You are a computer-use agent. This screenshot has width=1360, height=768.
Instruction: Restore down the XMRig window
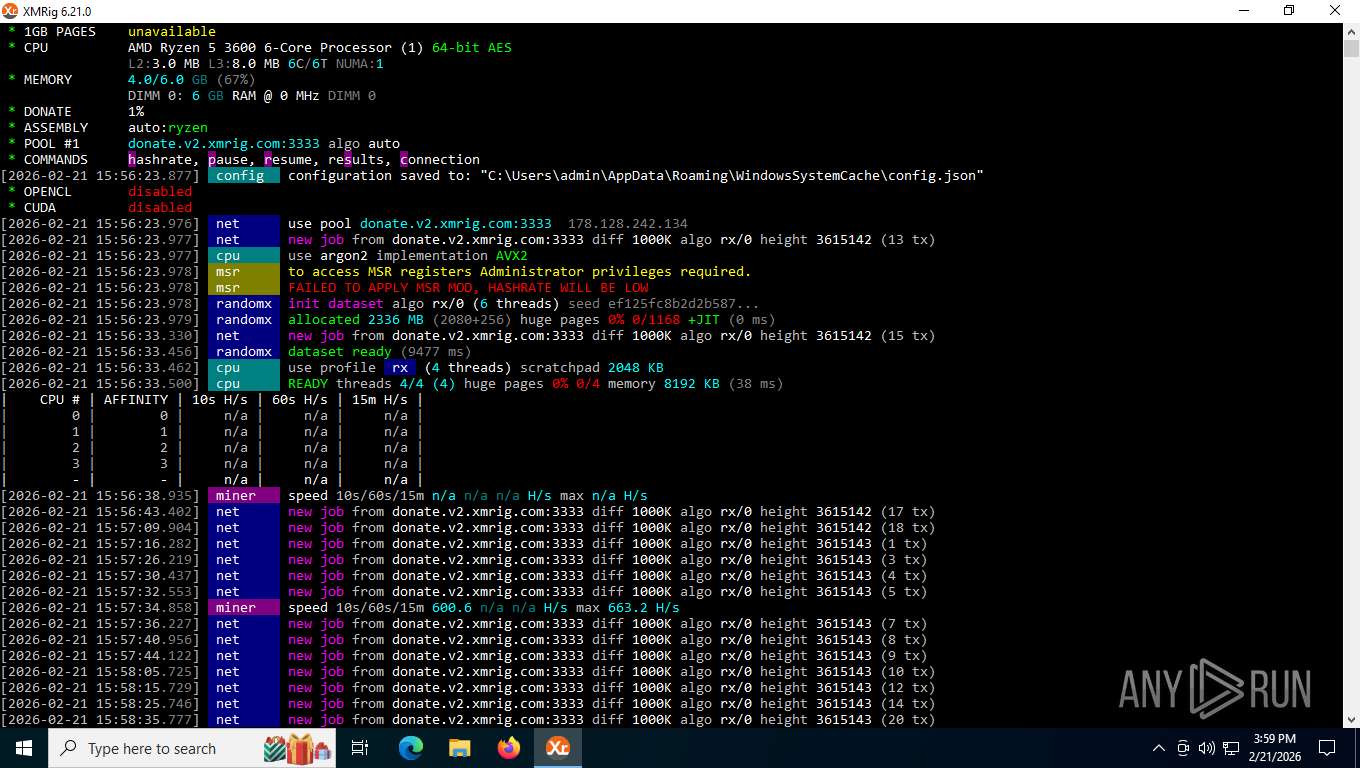(1289, 11)
